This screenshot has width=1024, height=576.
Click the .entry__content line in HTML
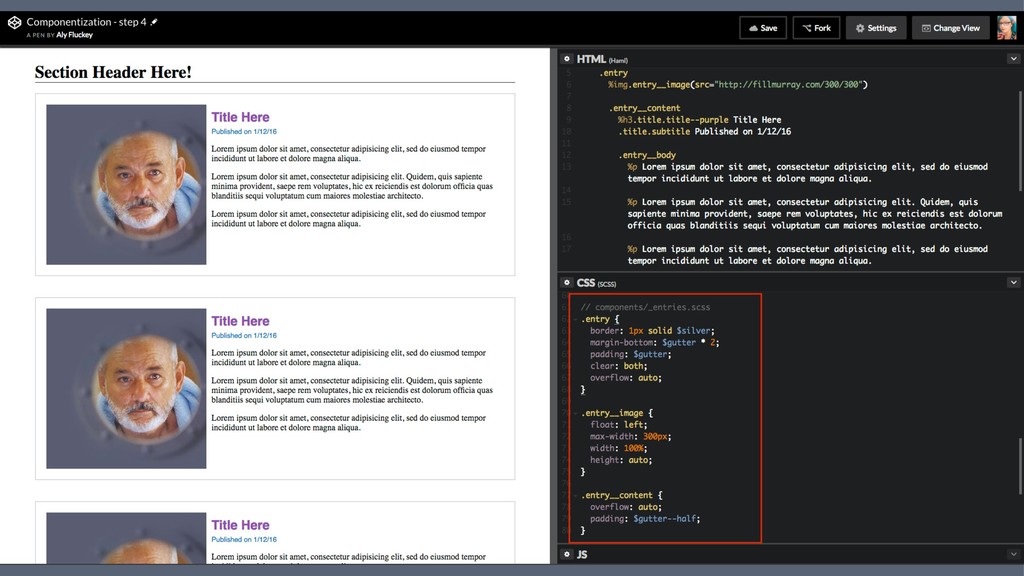645,108
